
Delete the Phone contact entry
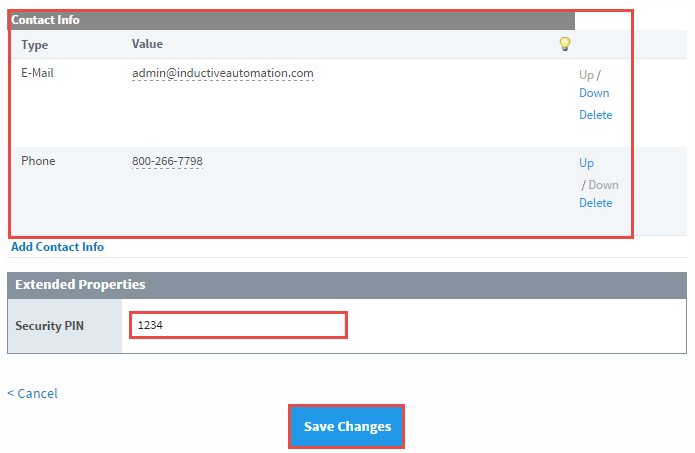coord(595,203)
